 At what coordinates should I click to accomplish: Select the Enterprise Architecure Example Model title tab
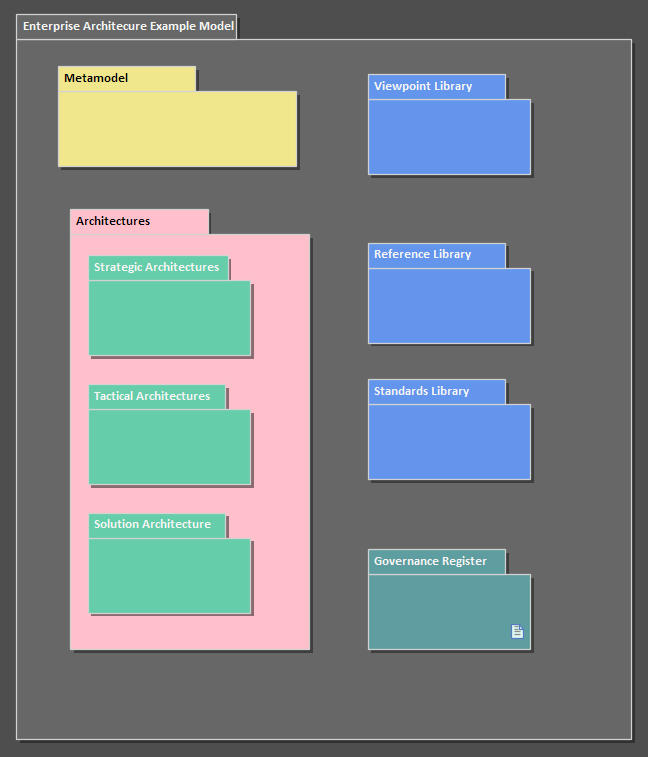point(126,26)
